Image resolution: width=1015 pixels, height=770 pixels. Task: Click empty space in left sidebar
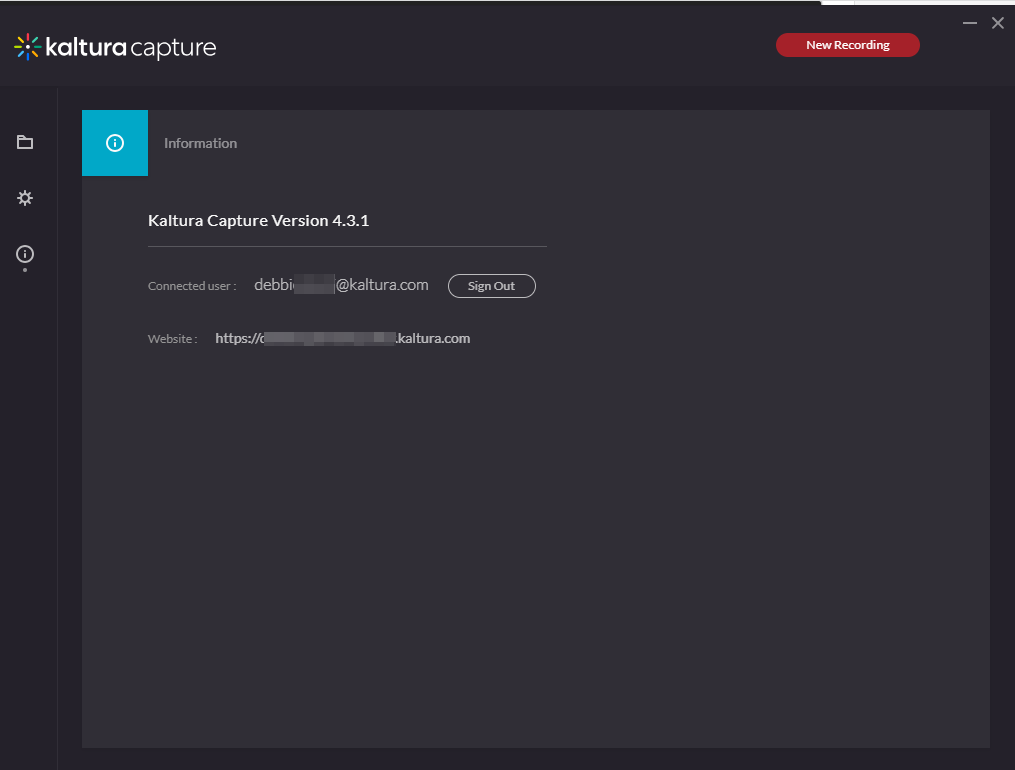click(28, 500)
